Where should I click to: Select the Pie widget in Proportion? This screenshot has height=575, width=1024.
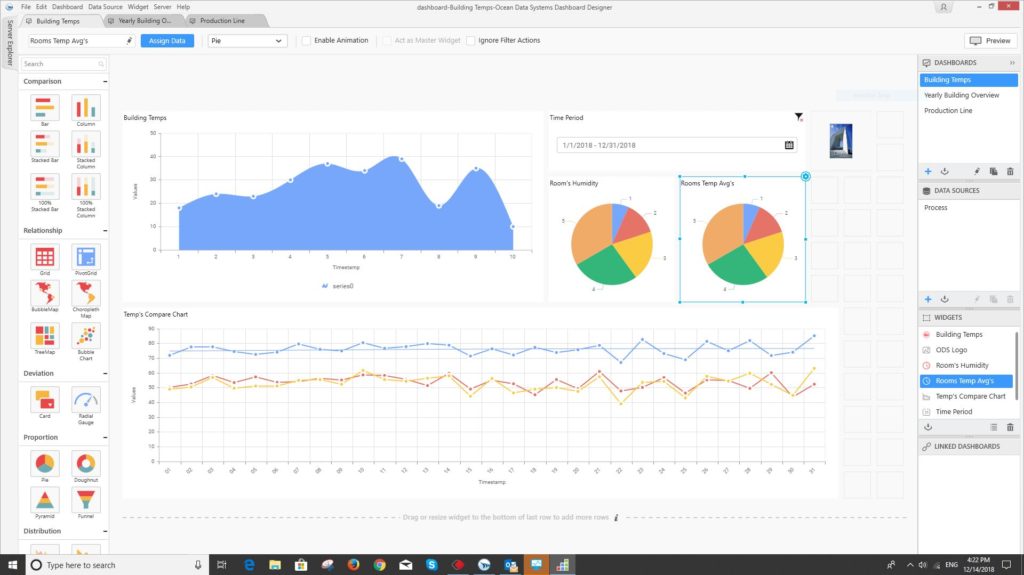[x=44, y=463]
